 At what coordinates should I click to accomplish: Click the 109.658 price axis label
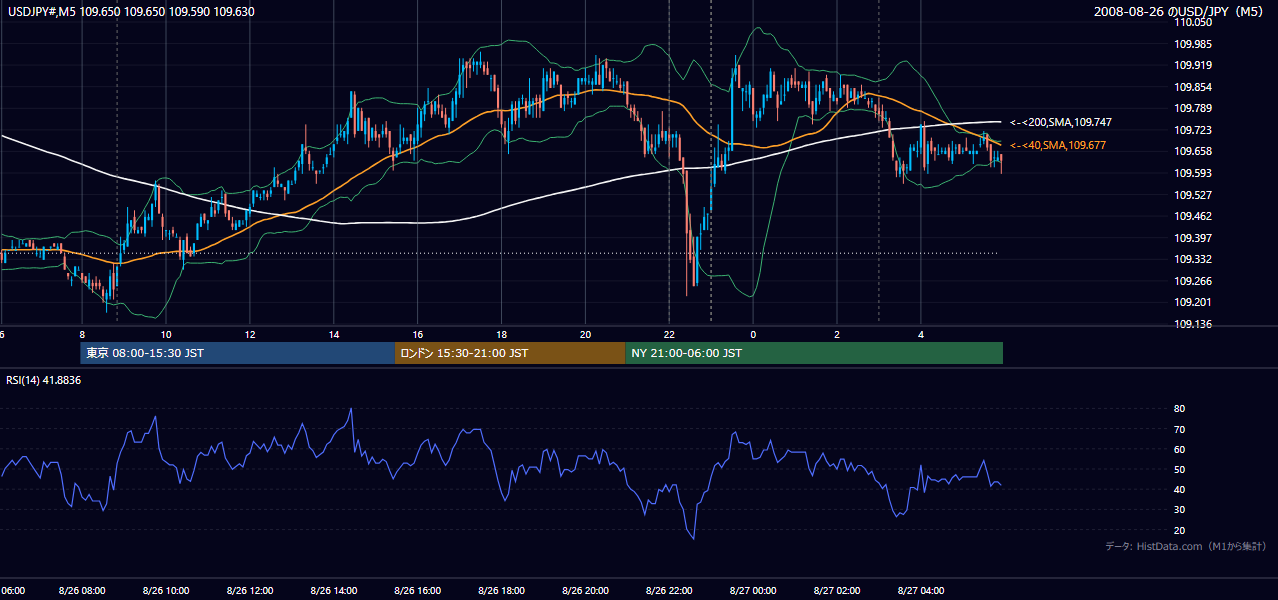pyautogui.click(x=1193, y=151)
